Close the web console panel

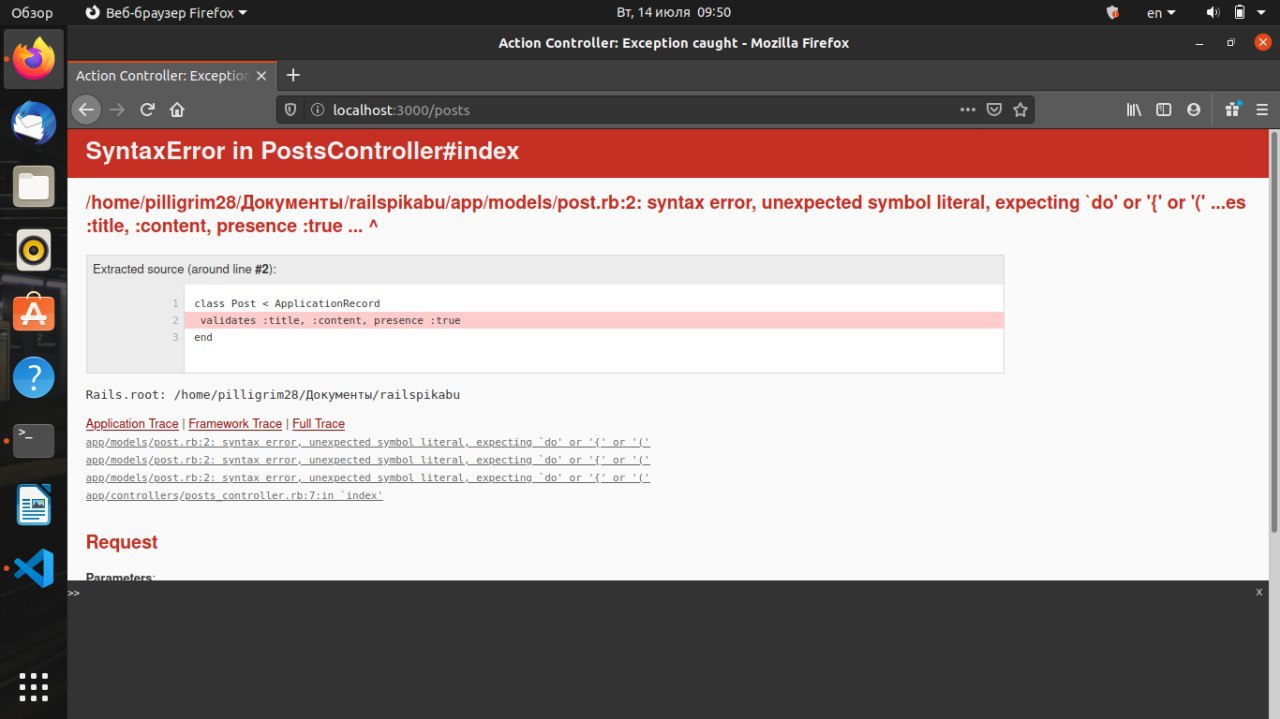(1259, 592)
